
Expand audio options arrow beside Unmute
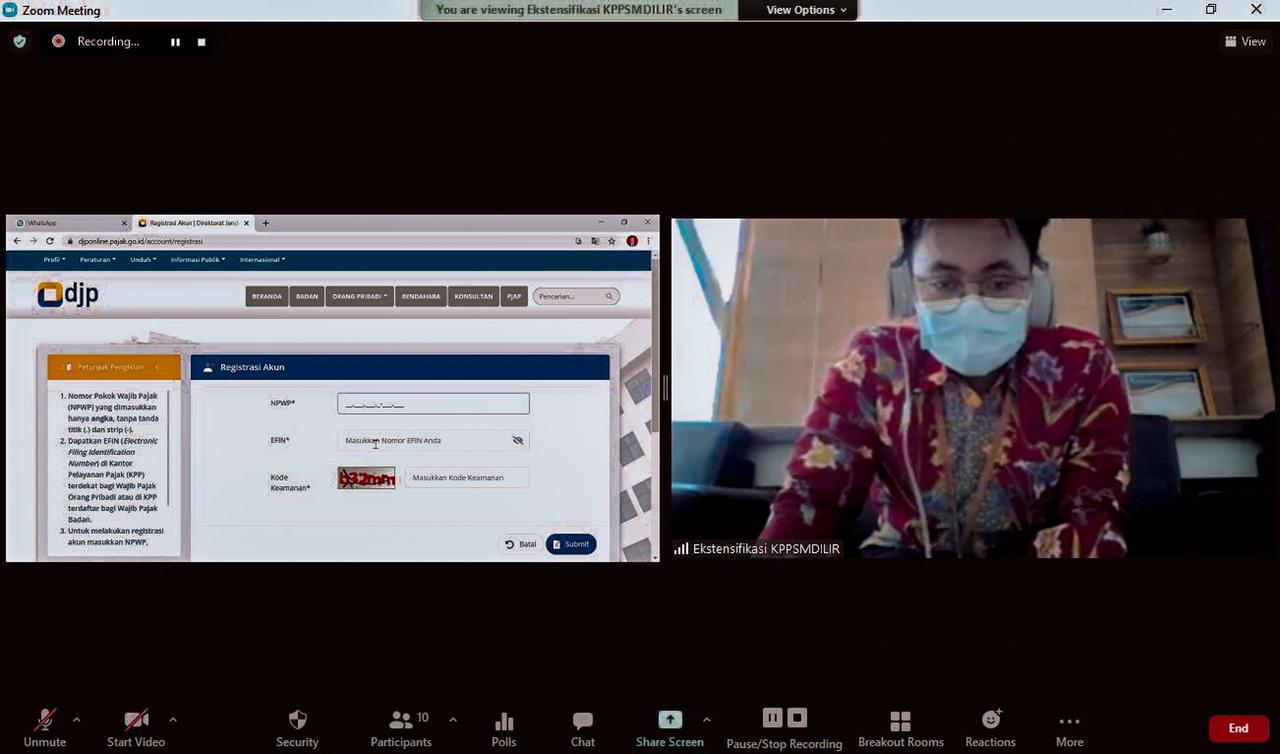coord(76,719)
